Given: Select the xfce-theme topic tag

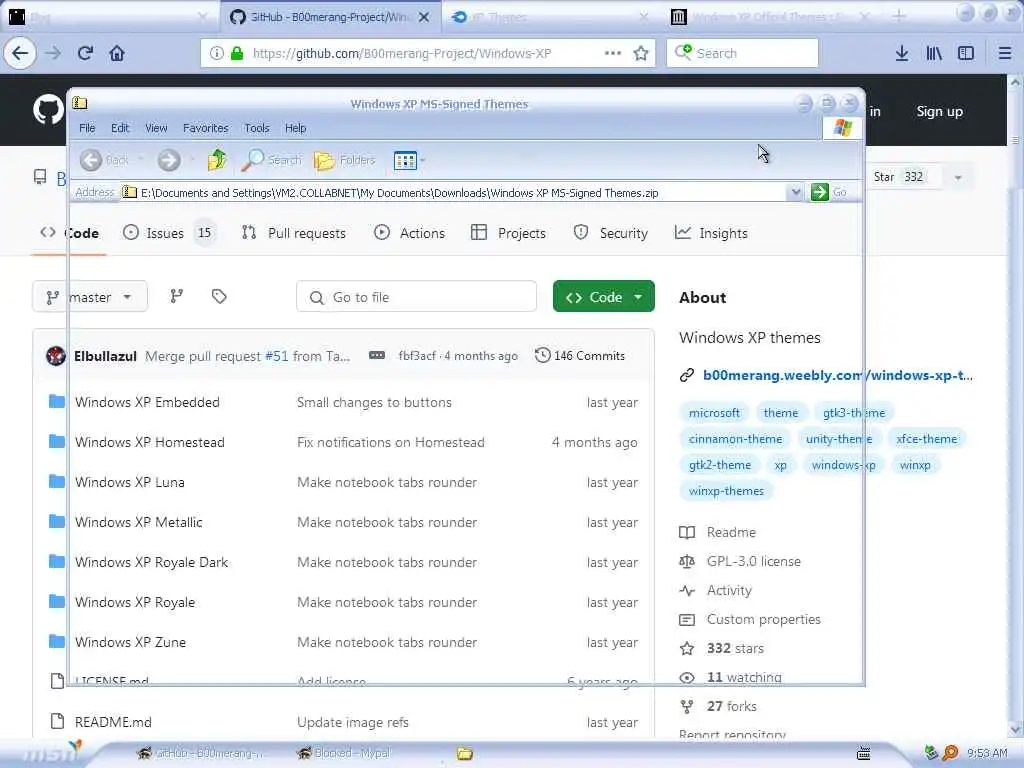Looking at the screenshot, I should [927, 439].
